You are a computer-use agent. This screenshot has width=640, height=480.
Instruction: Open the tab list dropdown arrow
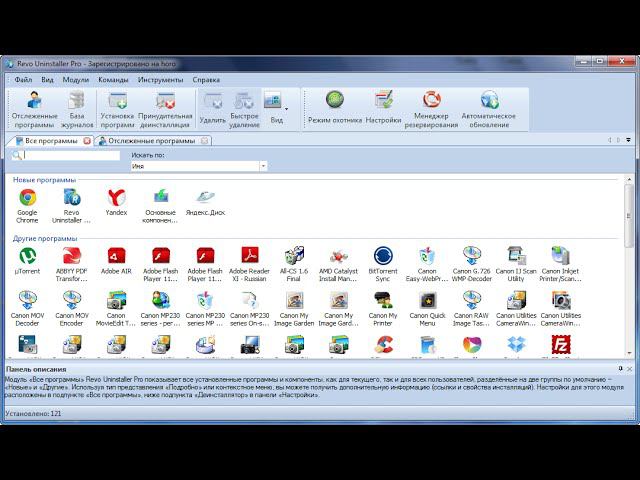[x=629, y=140]
